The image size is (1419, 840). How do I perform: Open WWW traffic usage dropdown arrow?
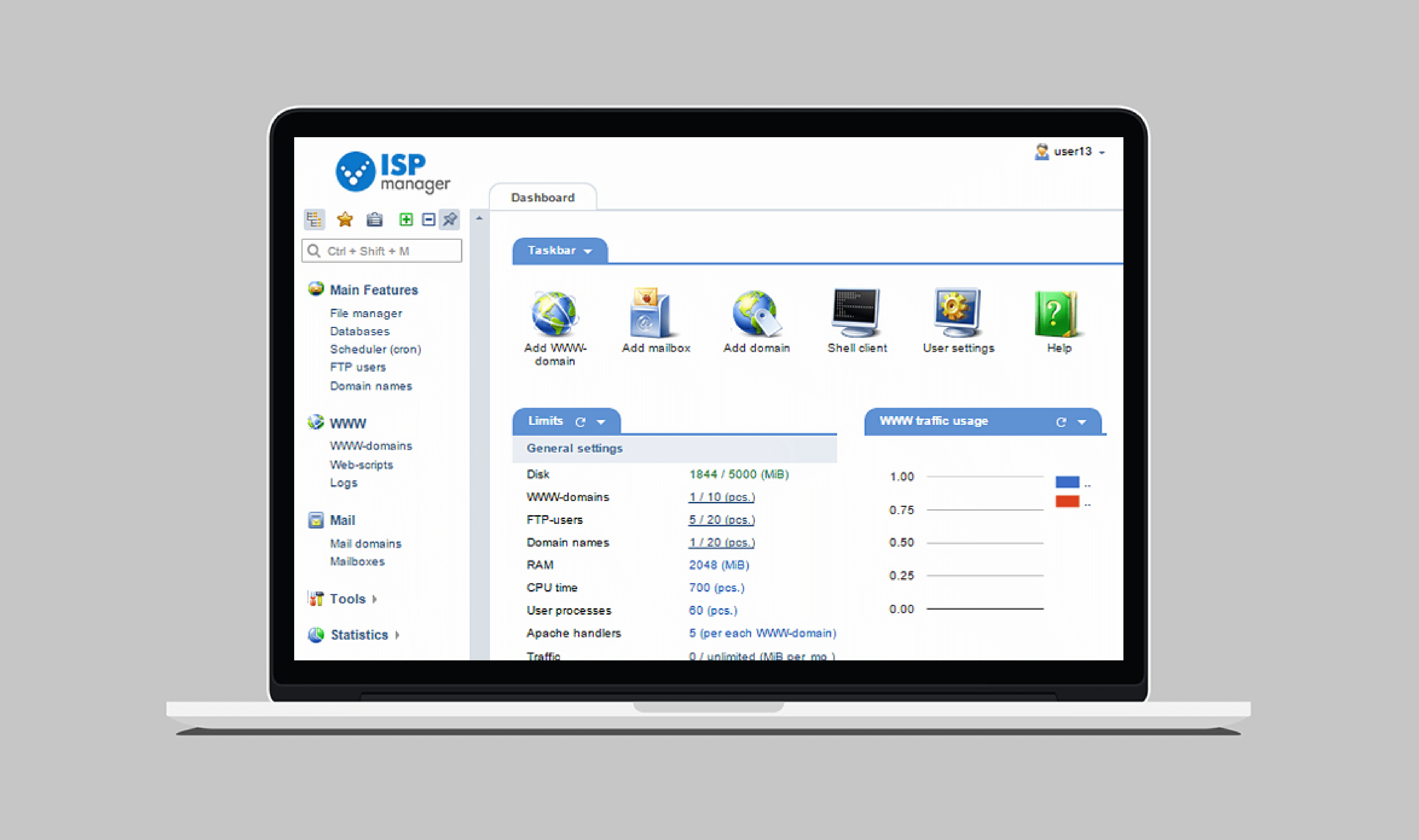(1081, 422)
